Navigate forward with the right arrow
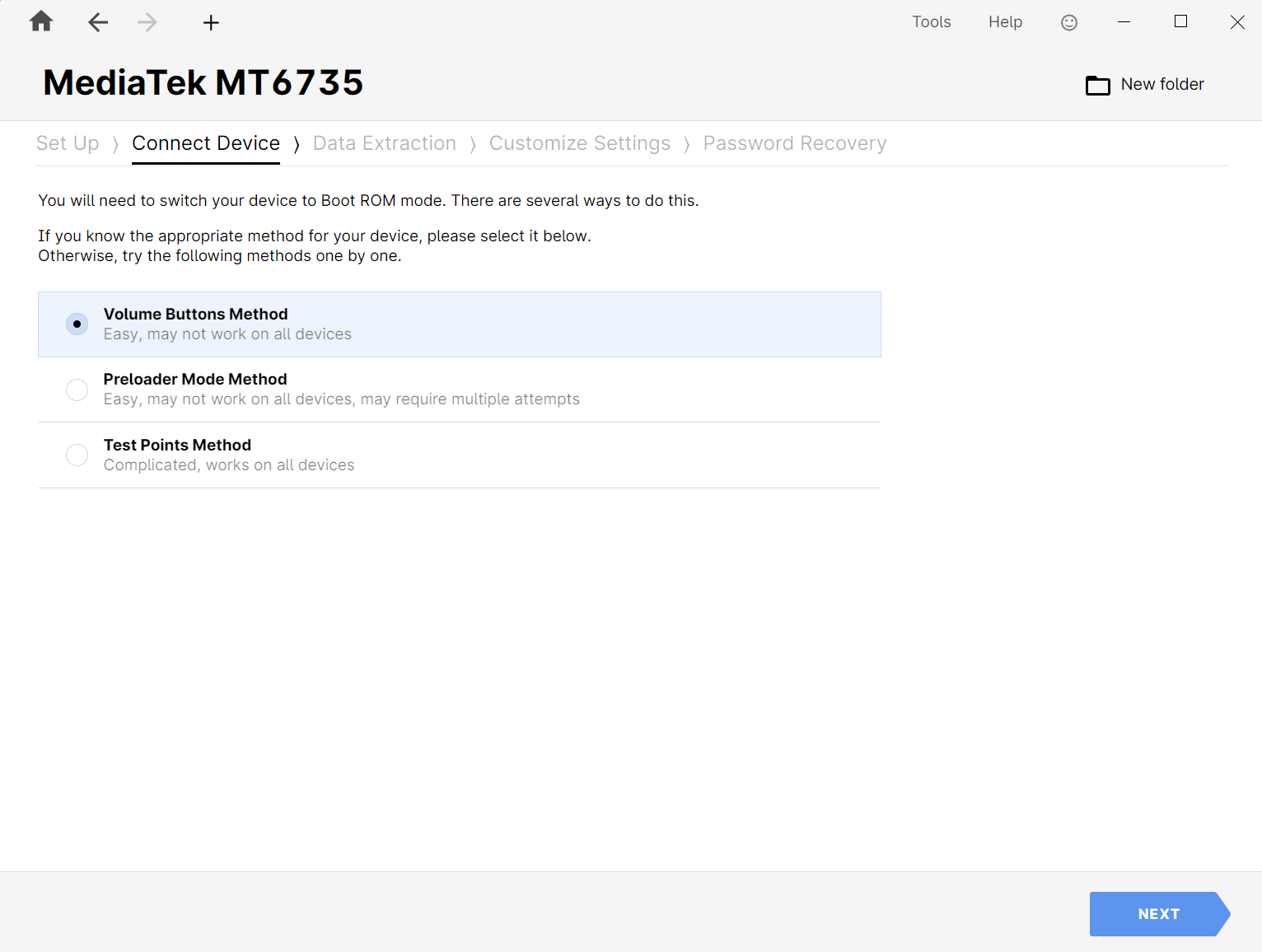The height and width of the screenshot is (952, 1262). 147,22
